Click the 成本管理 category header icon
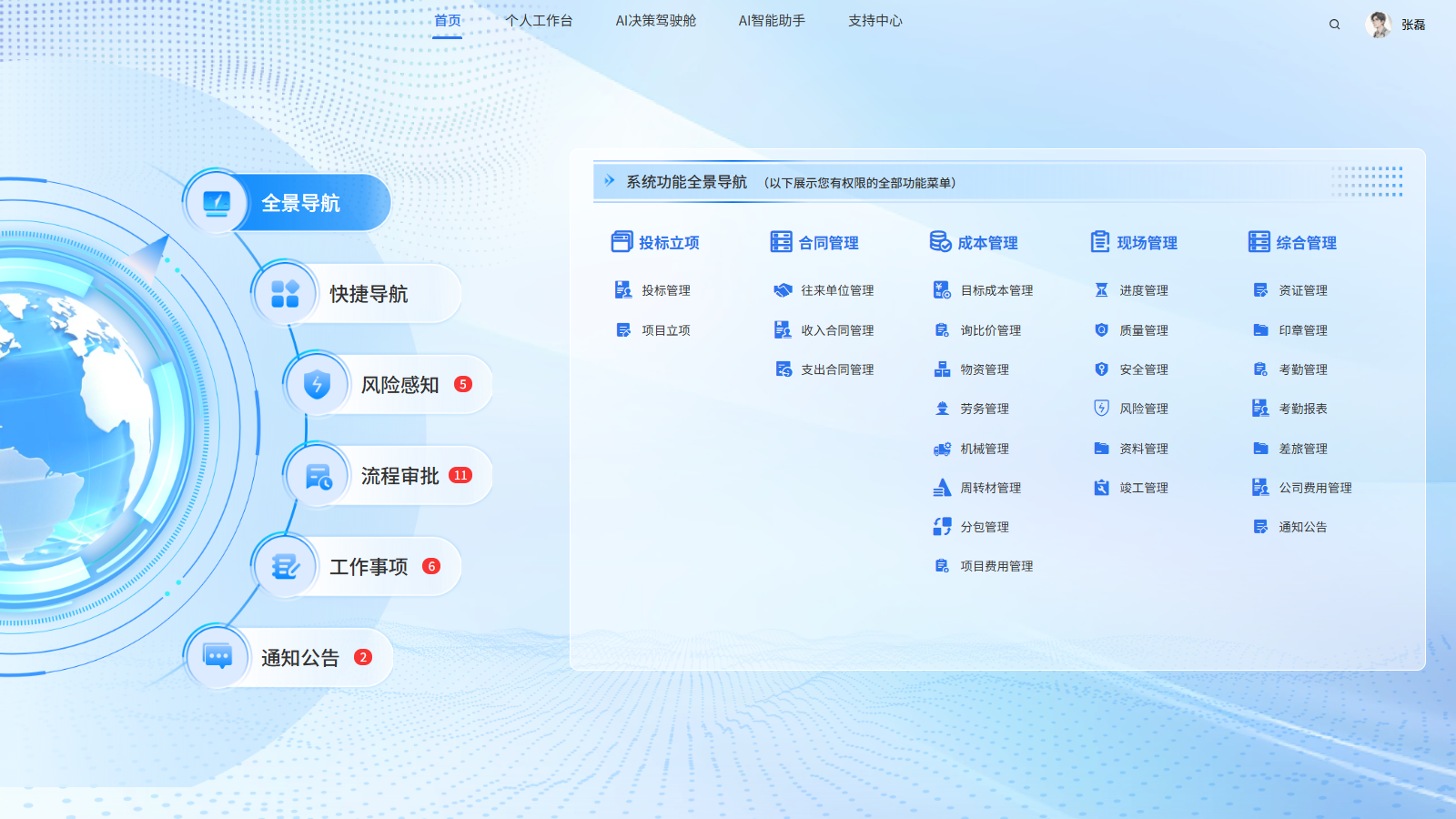 [x=940, y=242]
